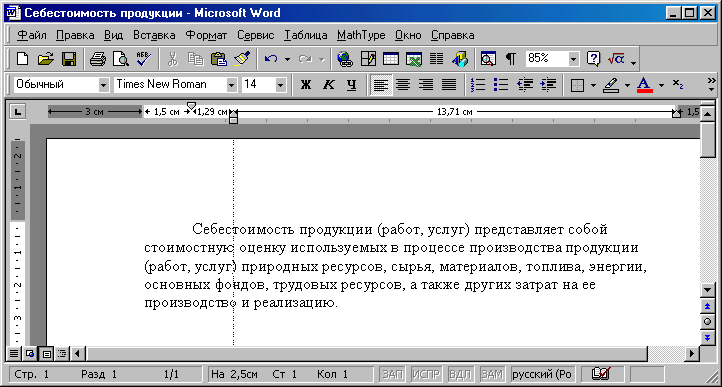Open Tables and Borders toolbar
Viewport: 722px width, 387px height.
tap(368, 59)
